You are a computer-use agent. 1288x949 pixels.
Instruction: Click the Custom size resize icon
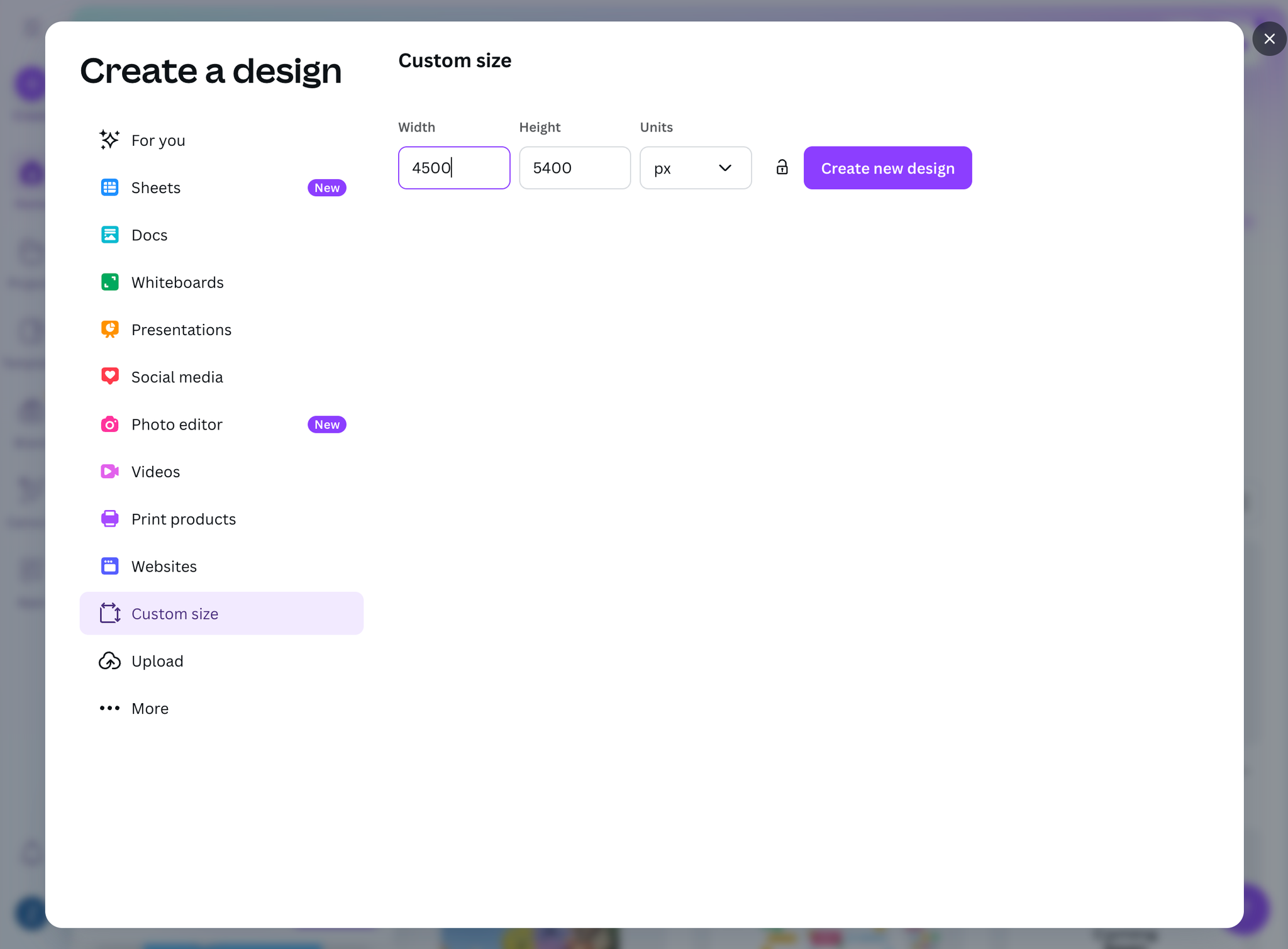pyautogui.click(x=109, y=613)
